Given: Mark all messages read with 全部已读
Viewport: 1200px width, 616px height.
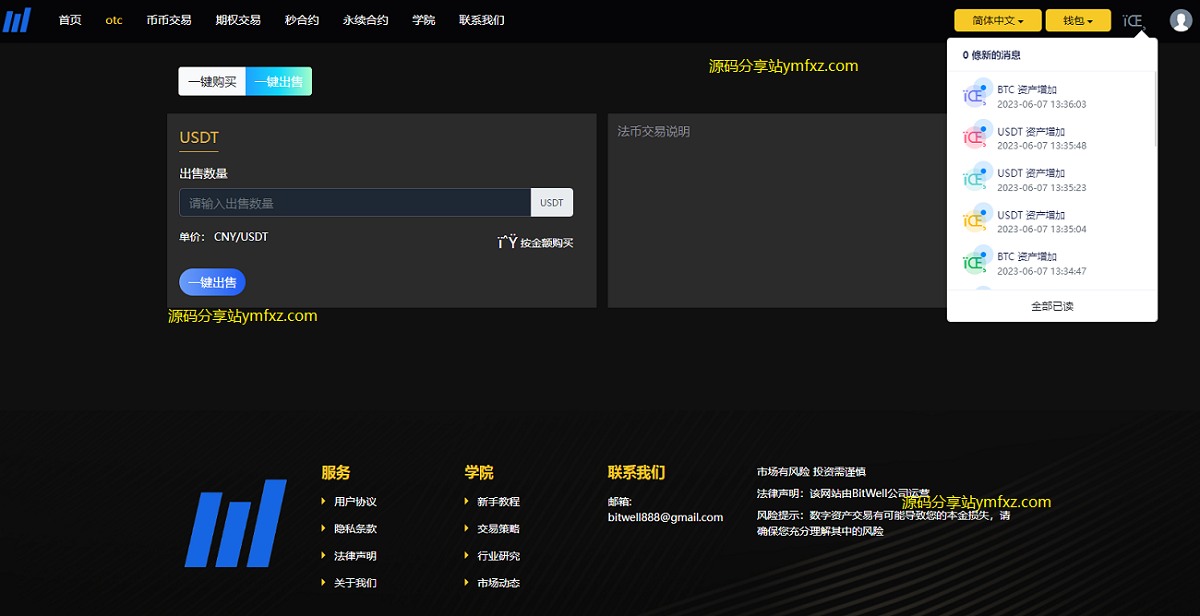Looking at the screenshot, I should 1052,306.
